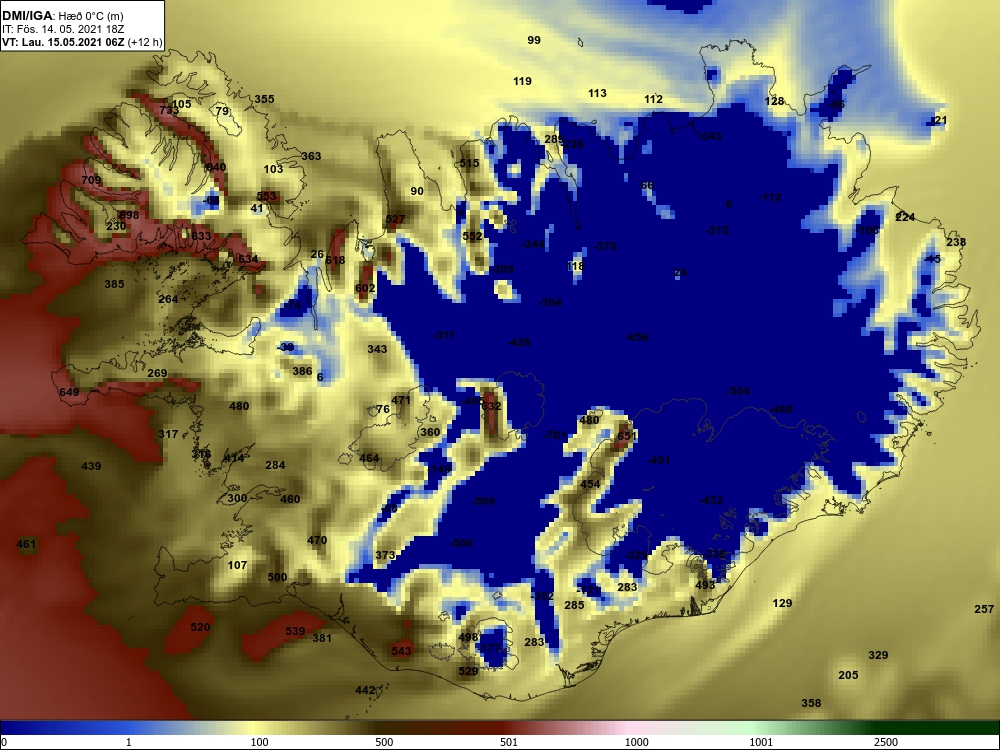Click the map value 257
Image resolution: width=1000 pixels, height=750 pixels.
[x=984, y=610]
